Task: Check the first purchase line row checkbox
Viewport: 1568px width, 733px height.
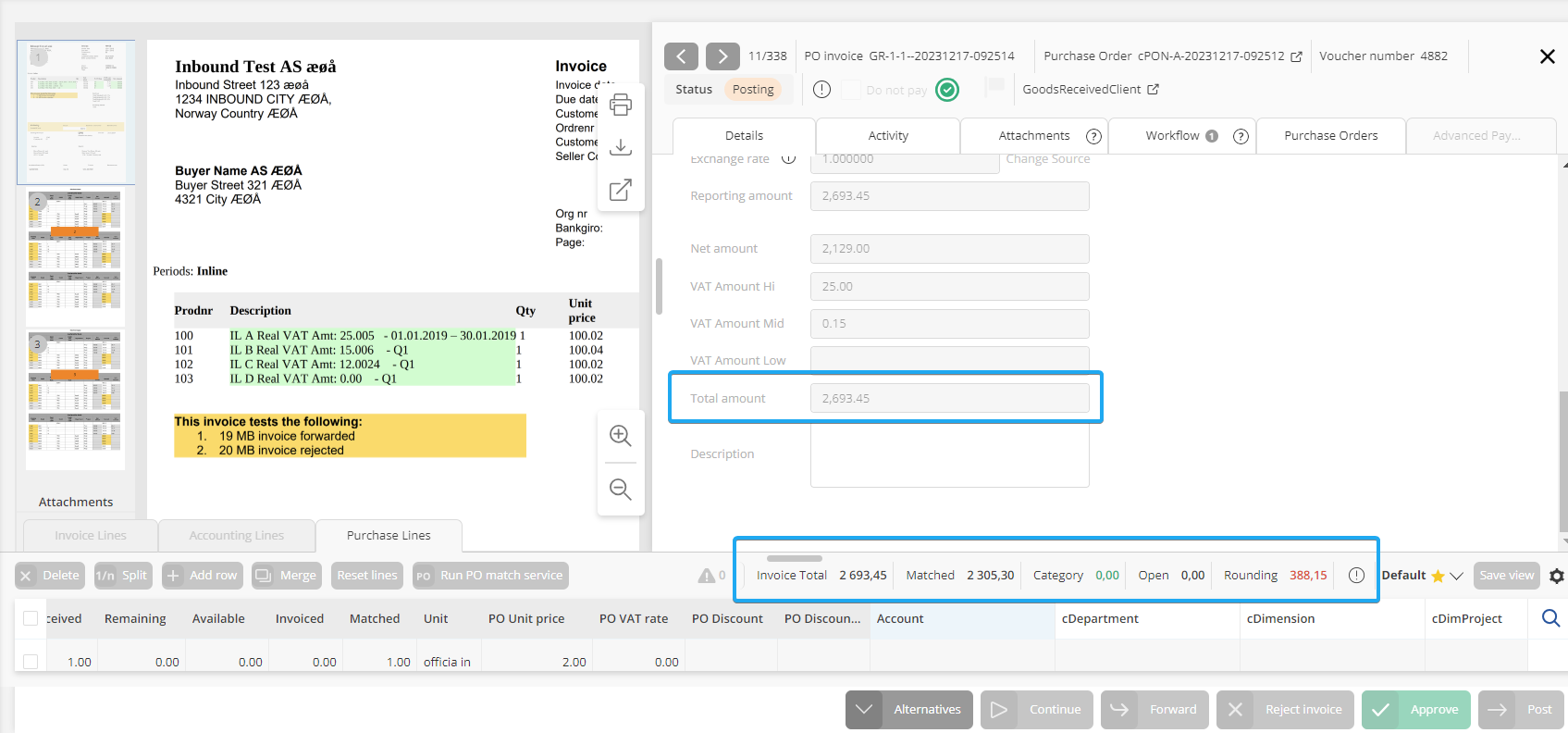Action: click(31, 662)
